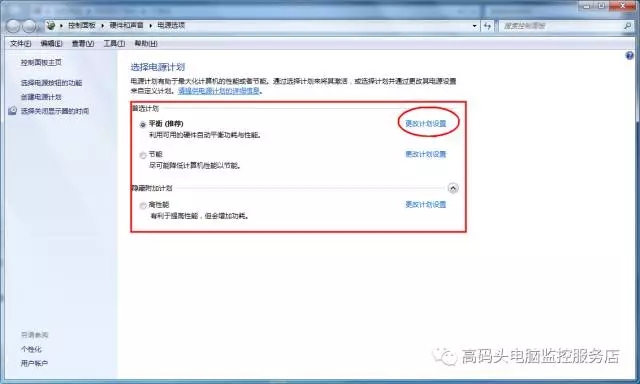Click the Control Panel icon in address bar
Viewport: 640px width, 384px height.
tap(51, 25)
